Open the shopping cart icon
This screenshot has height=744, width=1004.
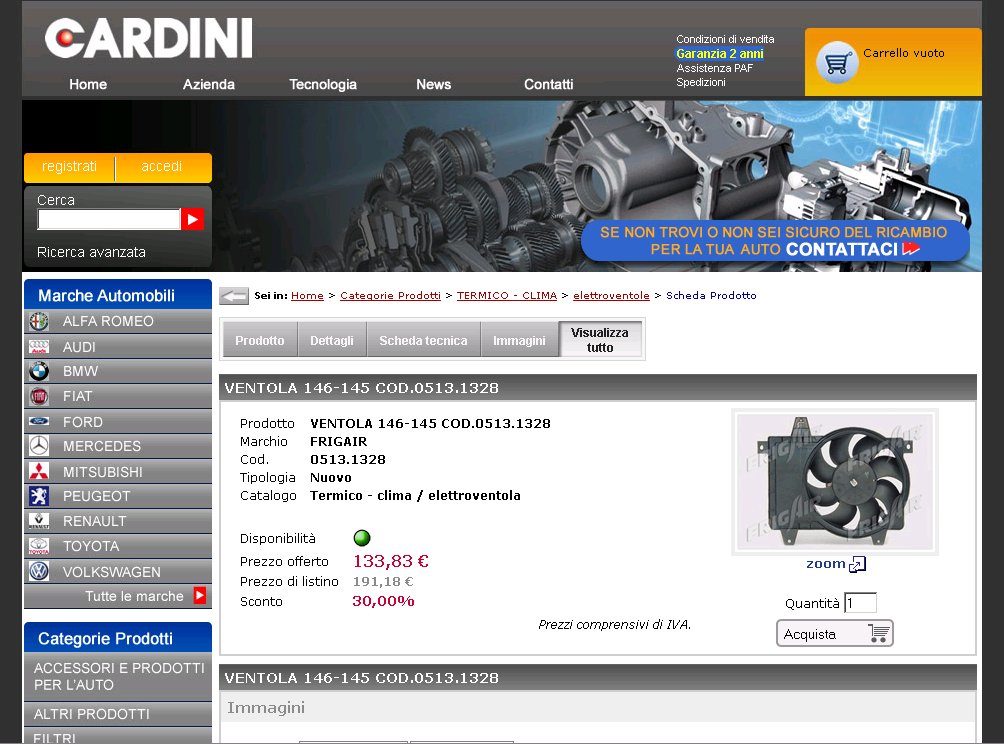837,62
